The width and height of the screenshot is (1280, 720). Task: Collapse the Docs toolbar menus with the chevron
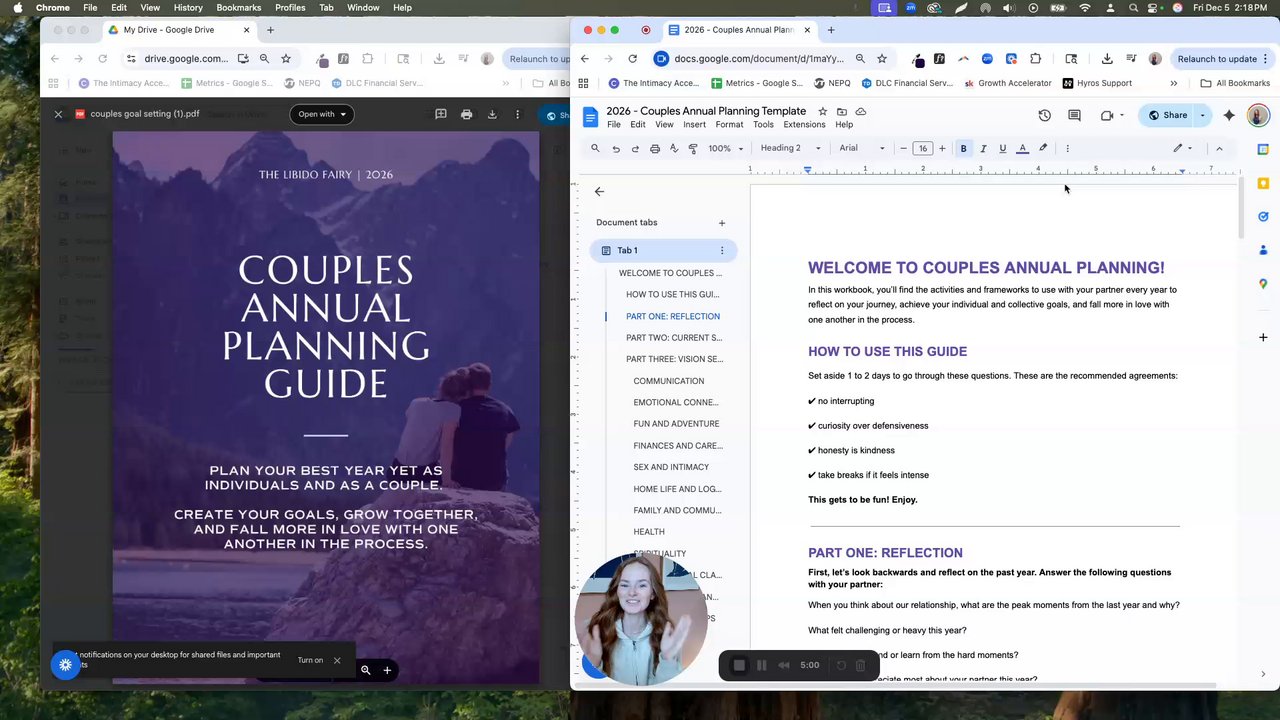pyautogui.click(x=1219, y=148)
